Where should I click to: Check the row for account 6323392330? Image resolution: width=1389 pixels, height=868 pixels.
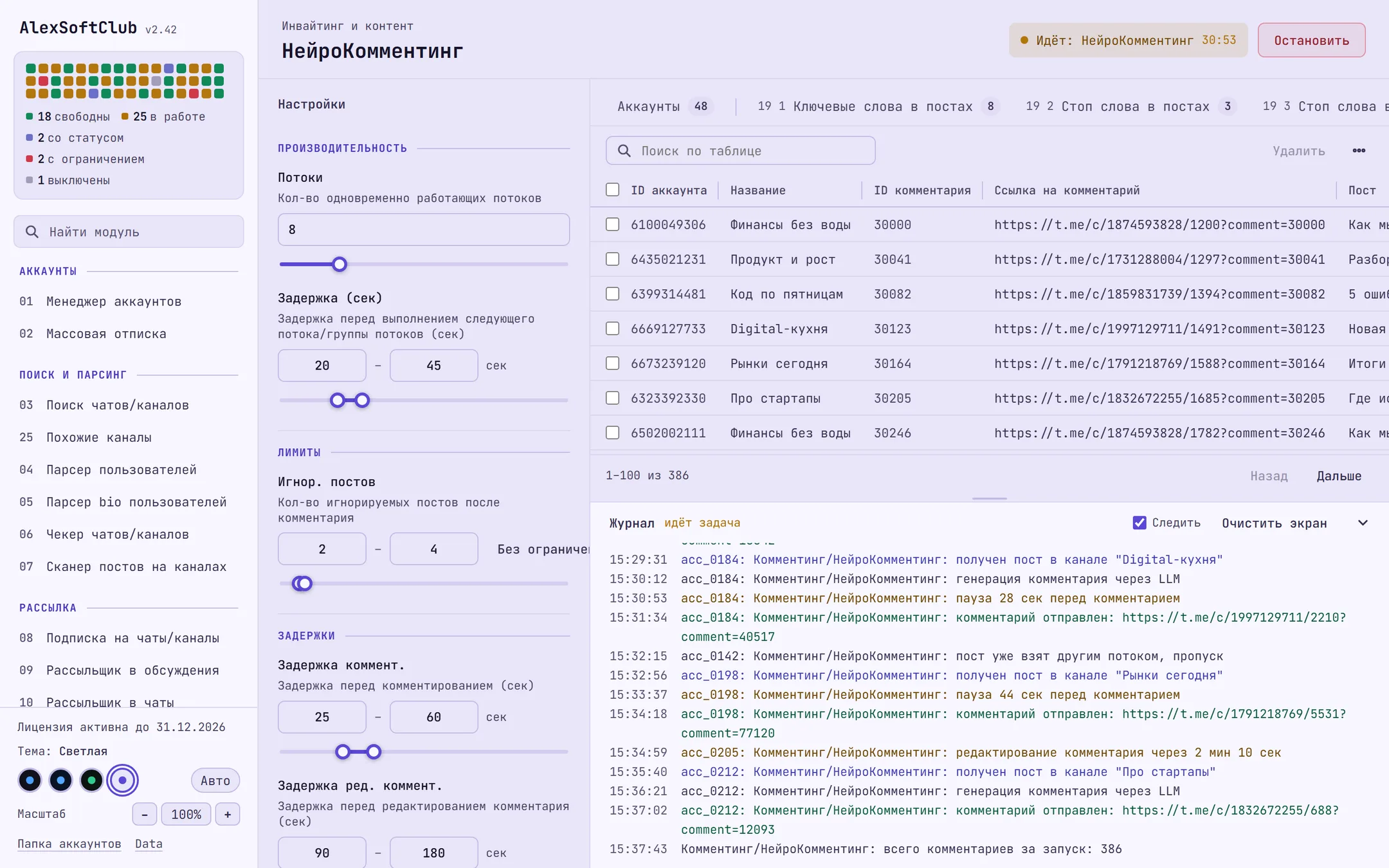(612, 398)
